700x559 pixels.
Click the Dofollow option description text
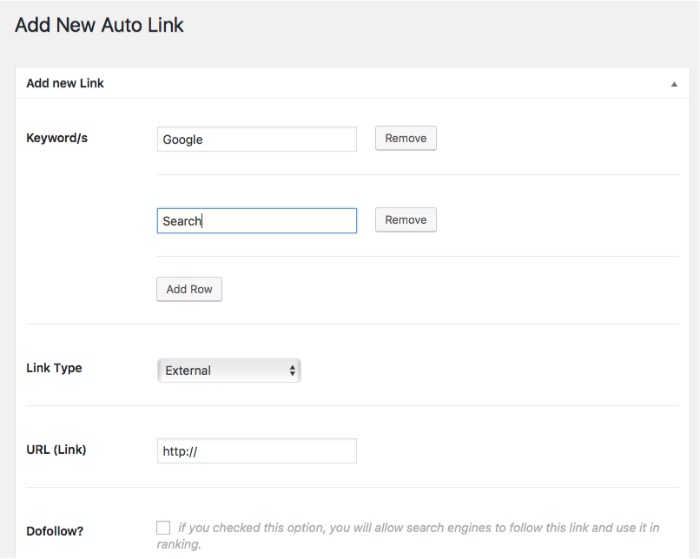tap(420, 528)
